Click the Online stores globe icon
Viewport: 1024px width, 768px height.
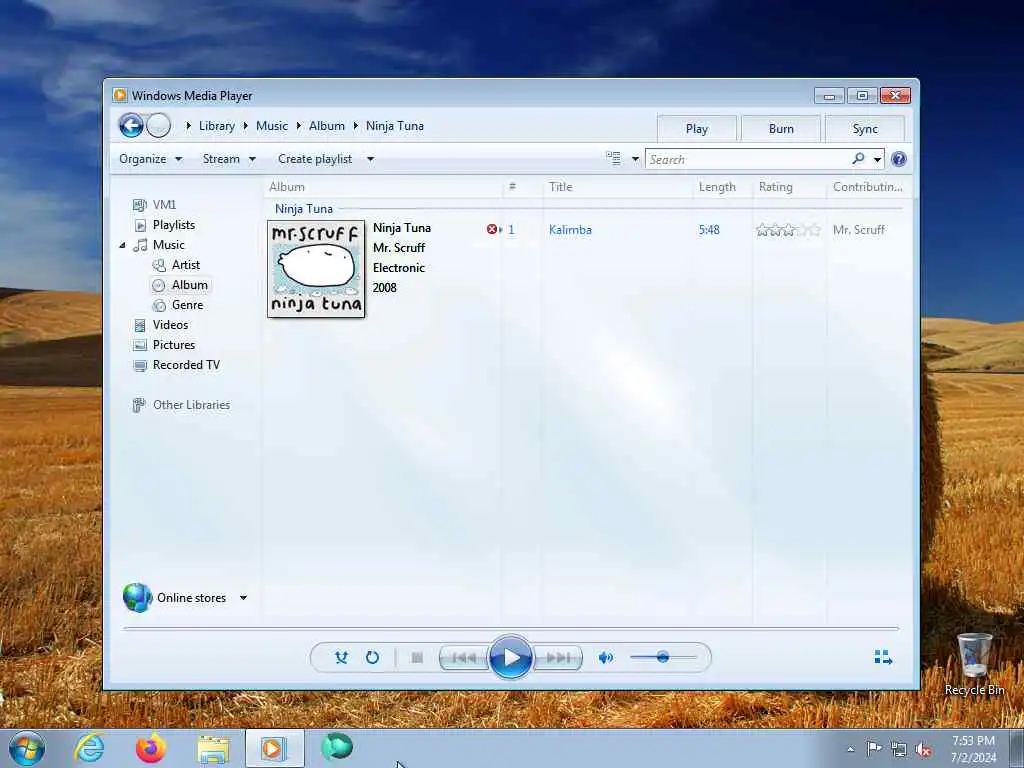point(137,598)
